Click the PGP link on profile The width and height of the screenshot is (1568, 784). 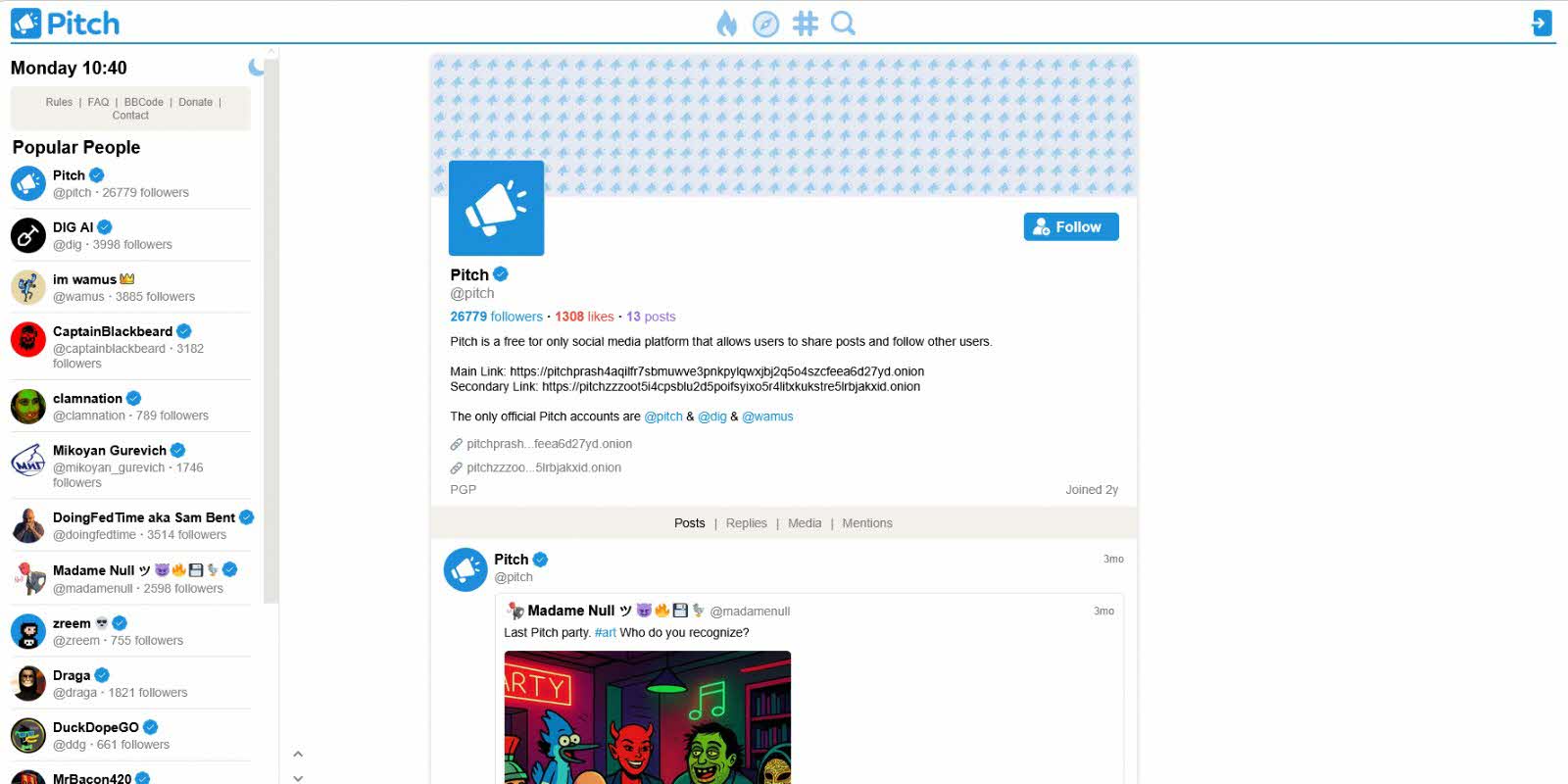point(463,489)
